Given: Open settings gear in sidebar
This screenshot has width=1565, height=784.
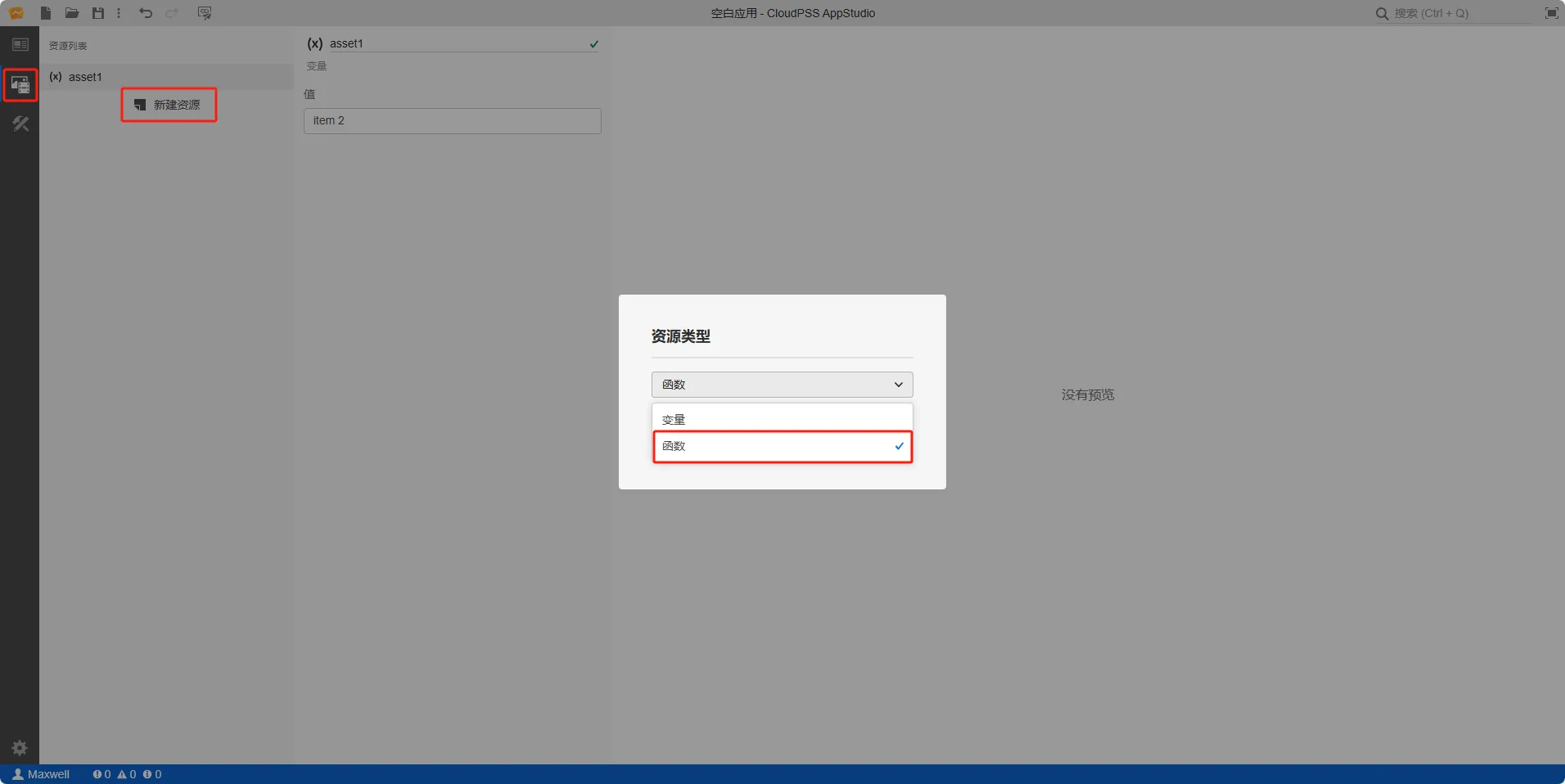Looking at the screenshot, I should pyautogui.click(x=20, y=748).
